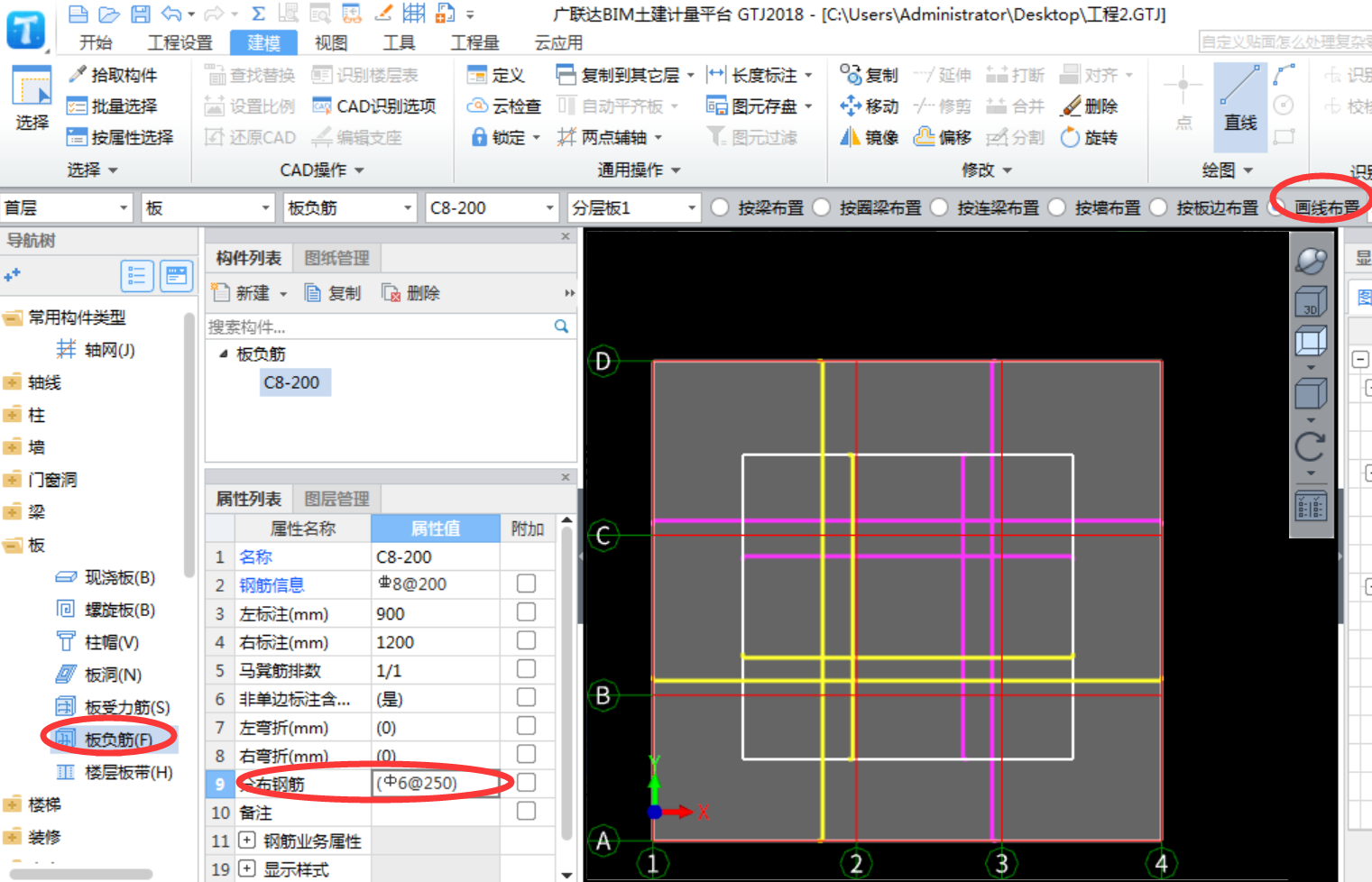Viewport: 1372px width, 882px height.
Task: Click the 批量选择 batch select tool
Action: coord(113,106)
